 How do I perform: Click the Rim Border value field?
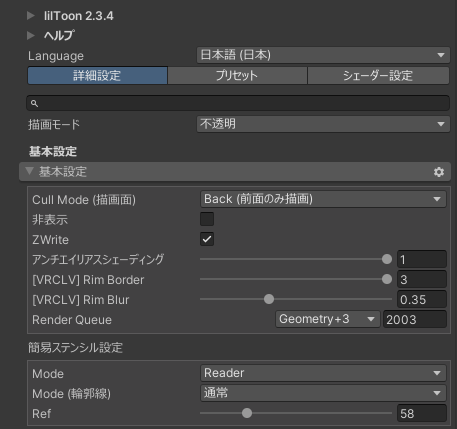(x=422, y=279)
